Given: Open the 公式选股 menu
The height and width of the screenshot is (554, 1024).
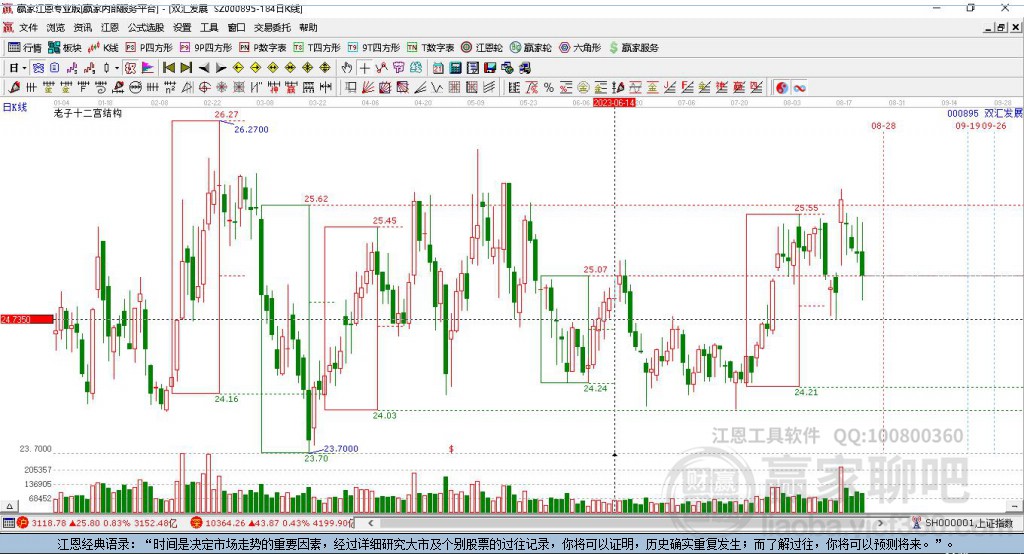Looking at the screenshot, I should click(146, 27).
